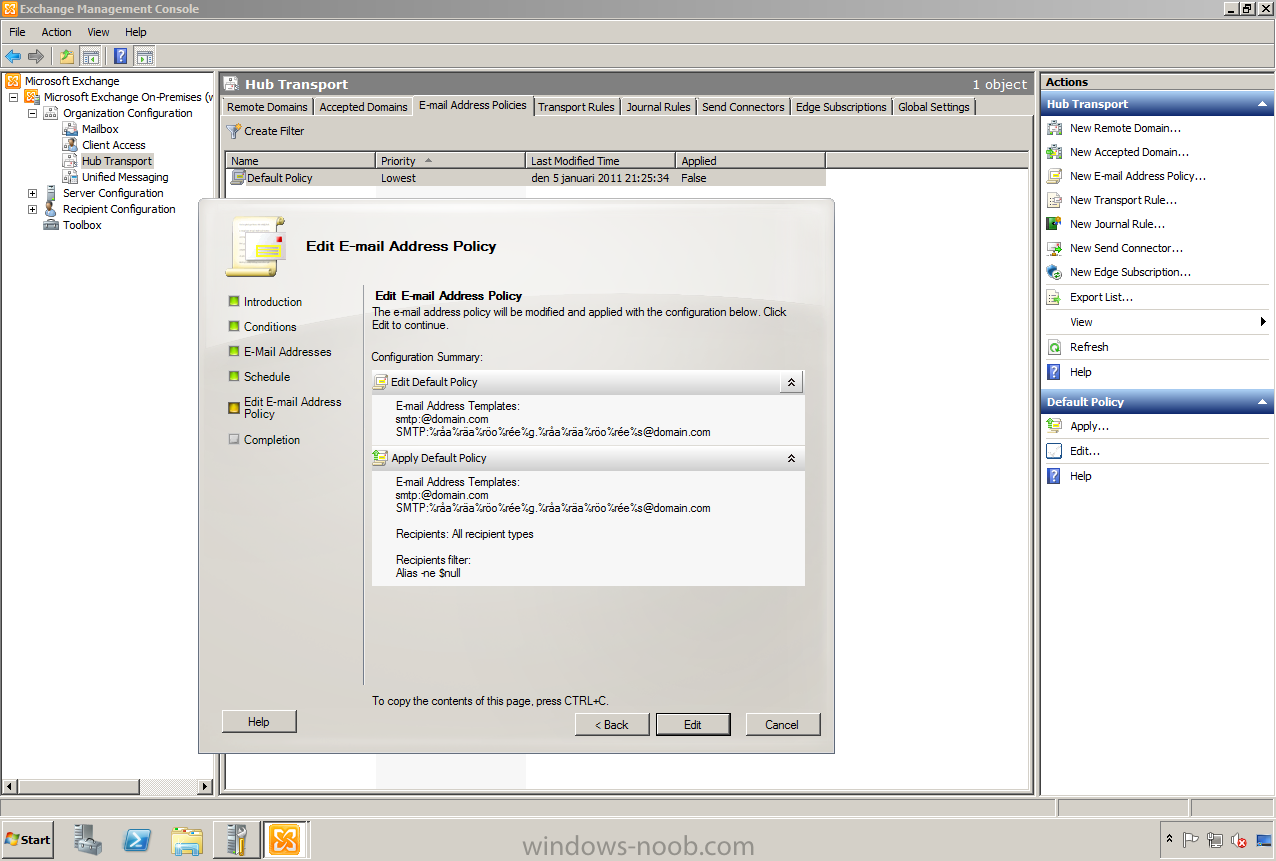Click the grey Forward arrow in the toolbar

pos(36,56)
